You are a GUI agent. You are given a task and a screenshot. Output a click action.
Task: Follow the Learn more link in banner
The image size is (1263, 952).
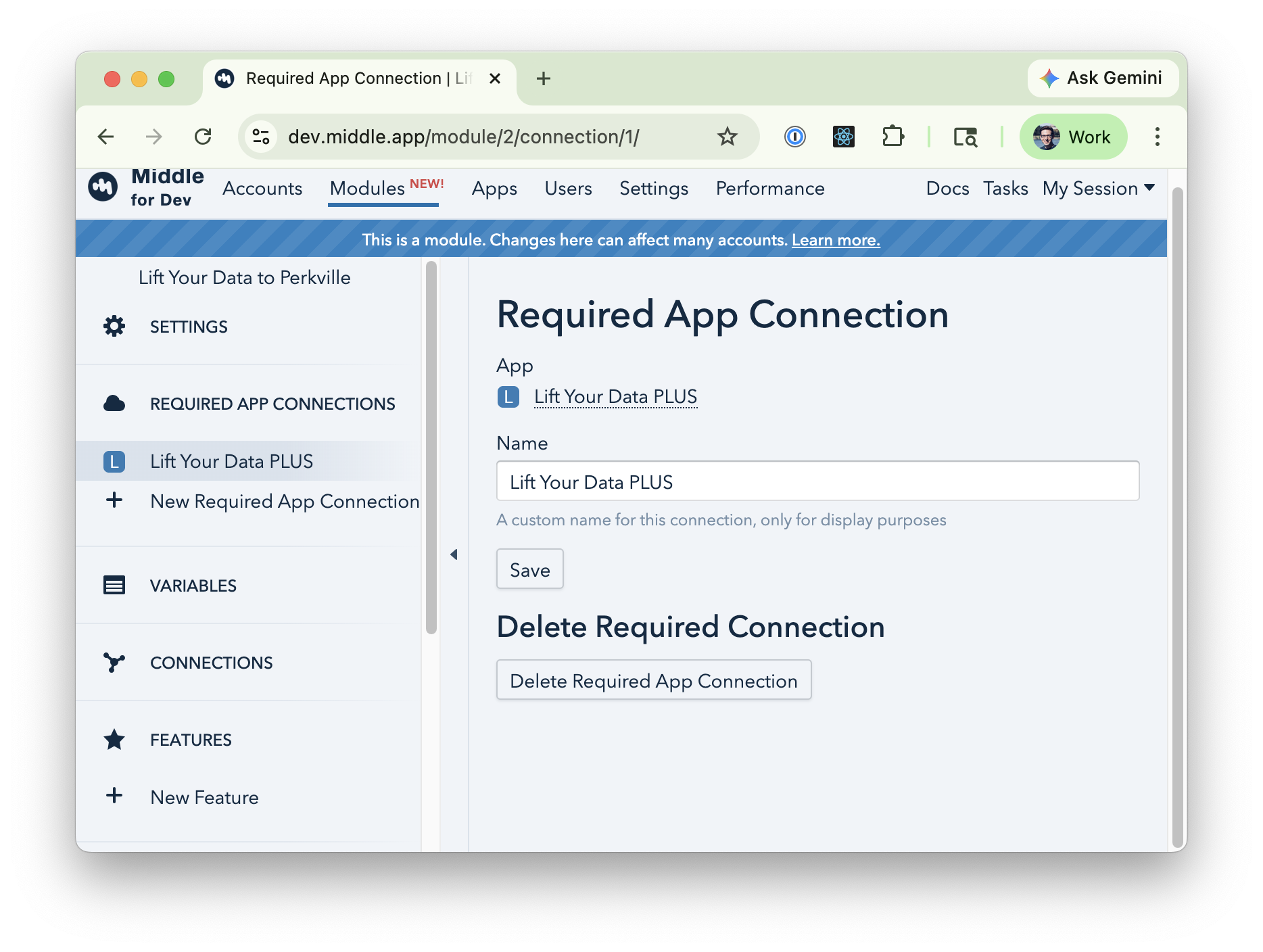click(x=836, y=240)
